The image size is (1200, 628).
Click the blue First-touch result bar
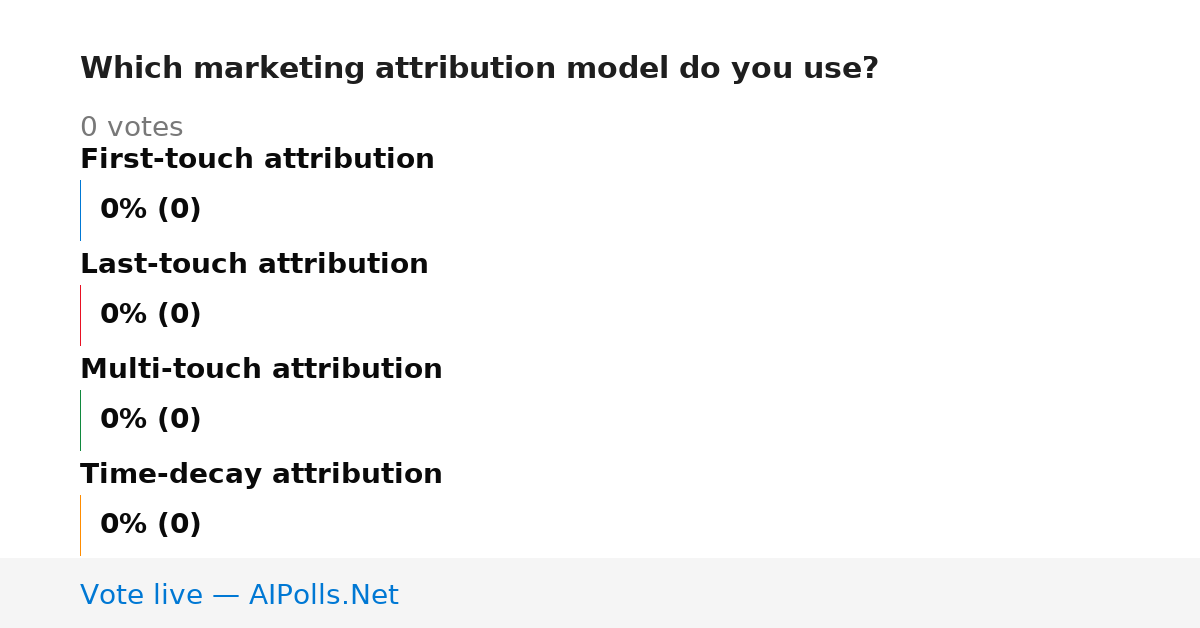pos(80,210)
